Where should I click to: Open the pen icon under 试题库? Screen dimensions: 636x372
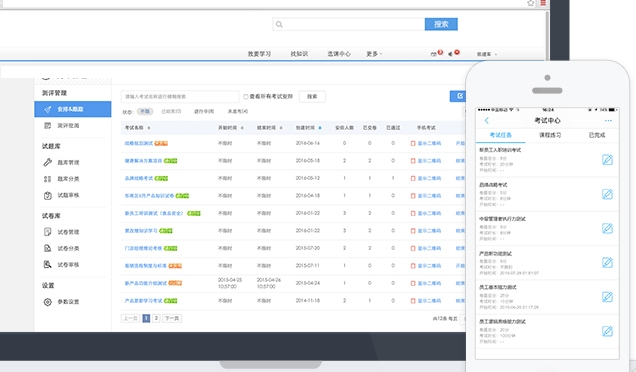(47, 162)
